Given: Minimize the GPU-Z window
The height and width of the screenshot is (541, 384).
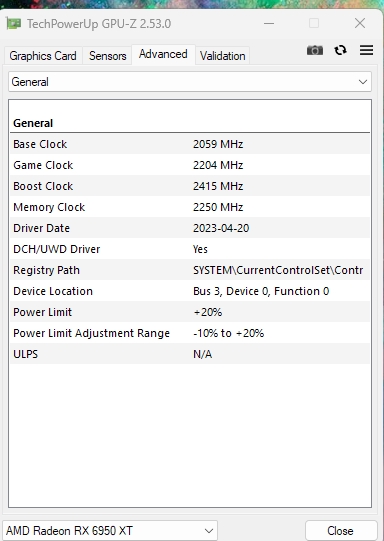Looking at the screenshot, I should (269, 23).
